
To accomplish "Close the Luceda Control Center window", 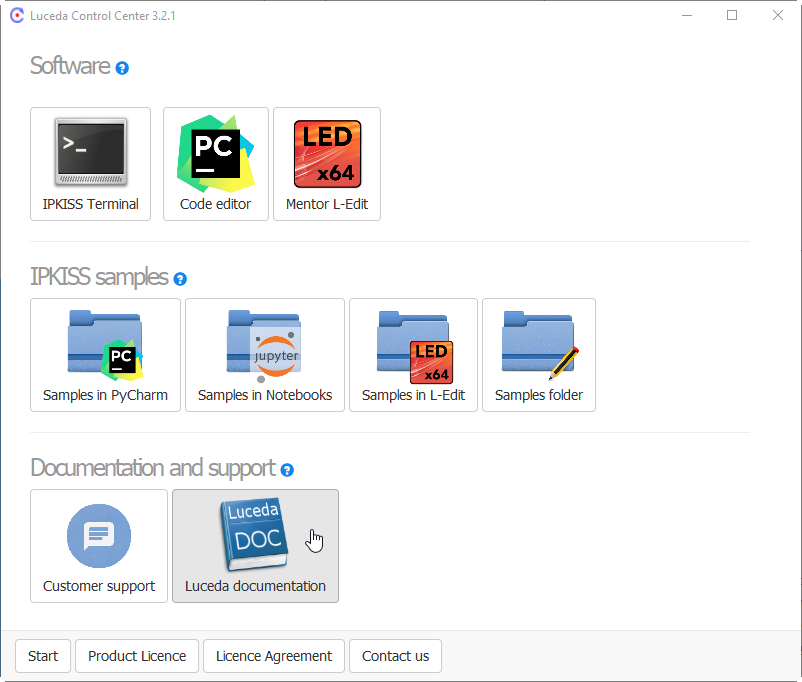I will pyautogui.click(x=778, y=16).
